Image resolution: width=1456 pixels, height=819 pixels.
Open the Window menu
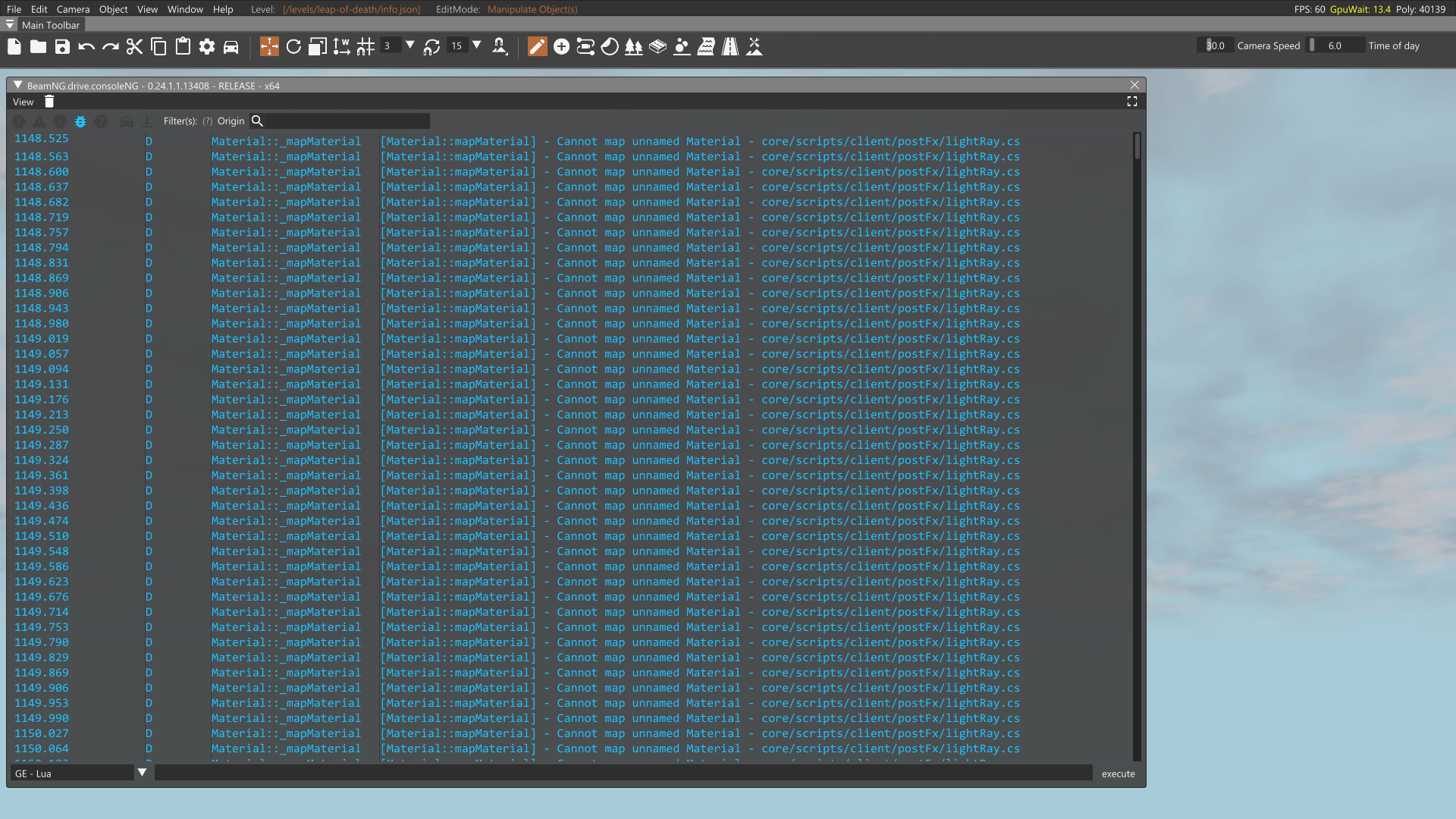(185, 9)
